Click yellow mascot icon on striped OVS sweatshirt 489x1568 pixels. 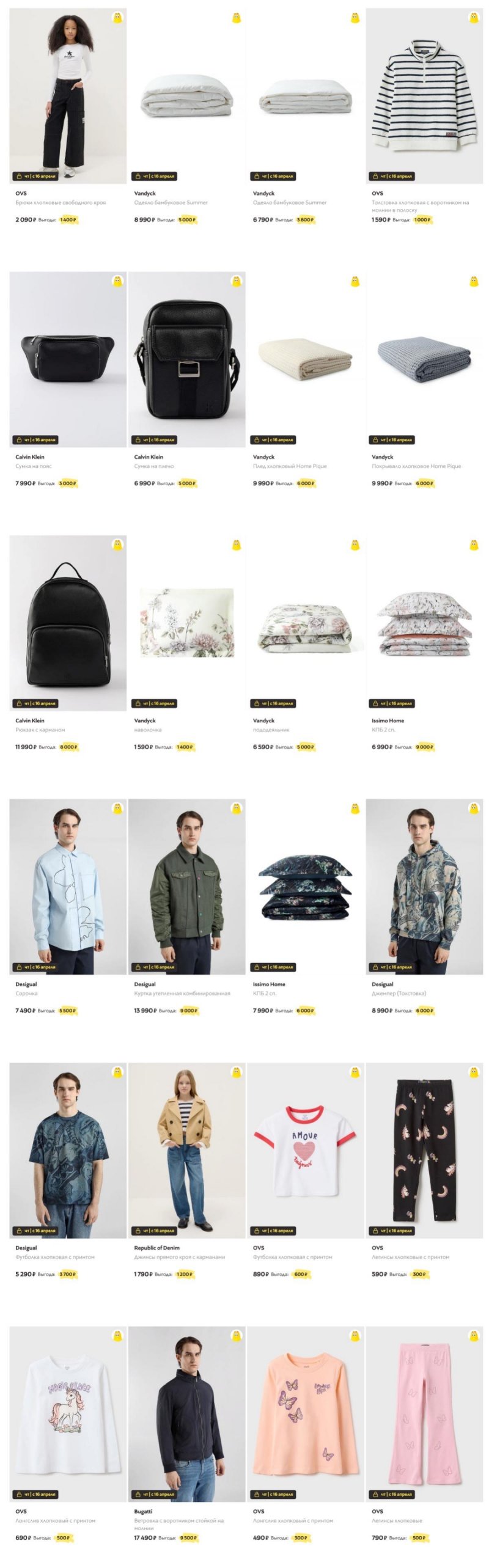474,18
